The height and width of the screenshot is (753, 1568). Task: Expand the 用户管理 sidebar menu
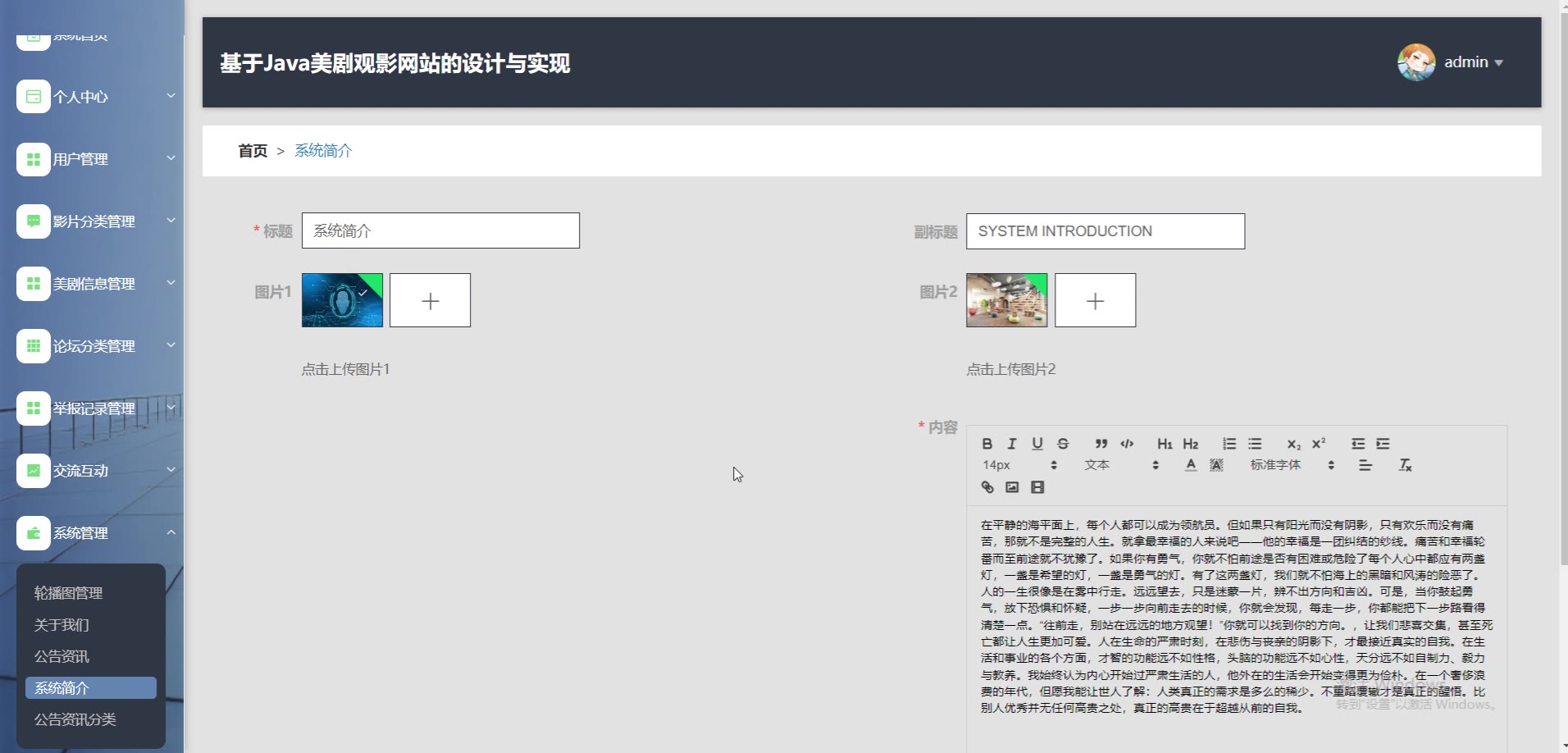tap(92, 159)
